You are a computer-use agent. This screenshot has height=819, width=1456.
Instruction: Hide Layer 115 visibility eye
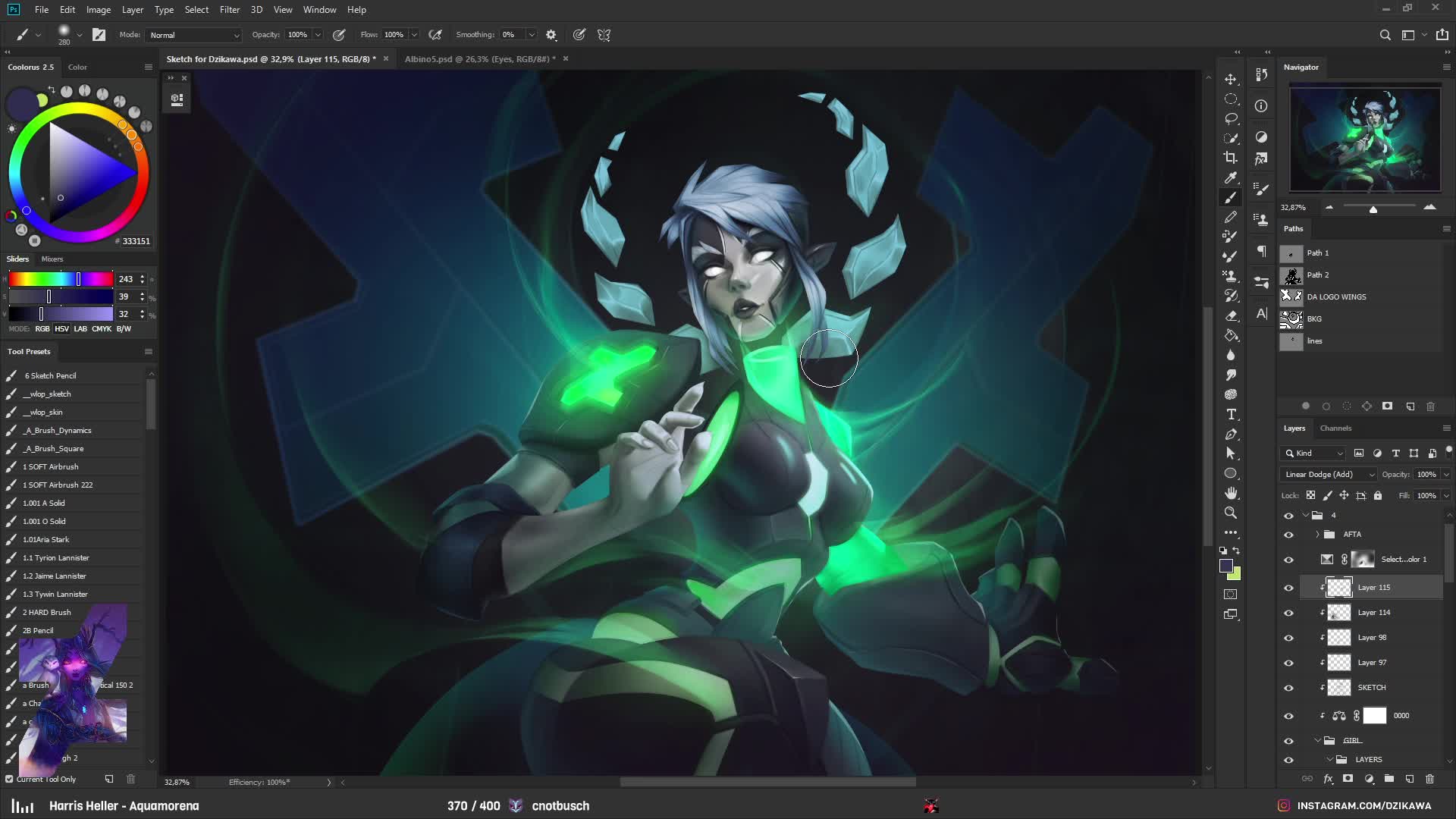pyautogui.click(x=1288, y=588)
